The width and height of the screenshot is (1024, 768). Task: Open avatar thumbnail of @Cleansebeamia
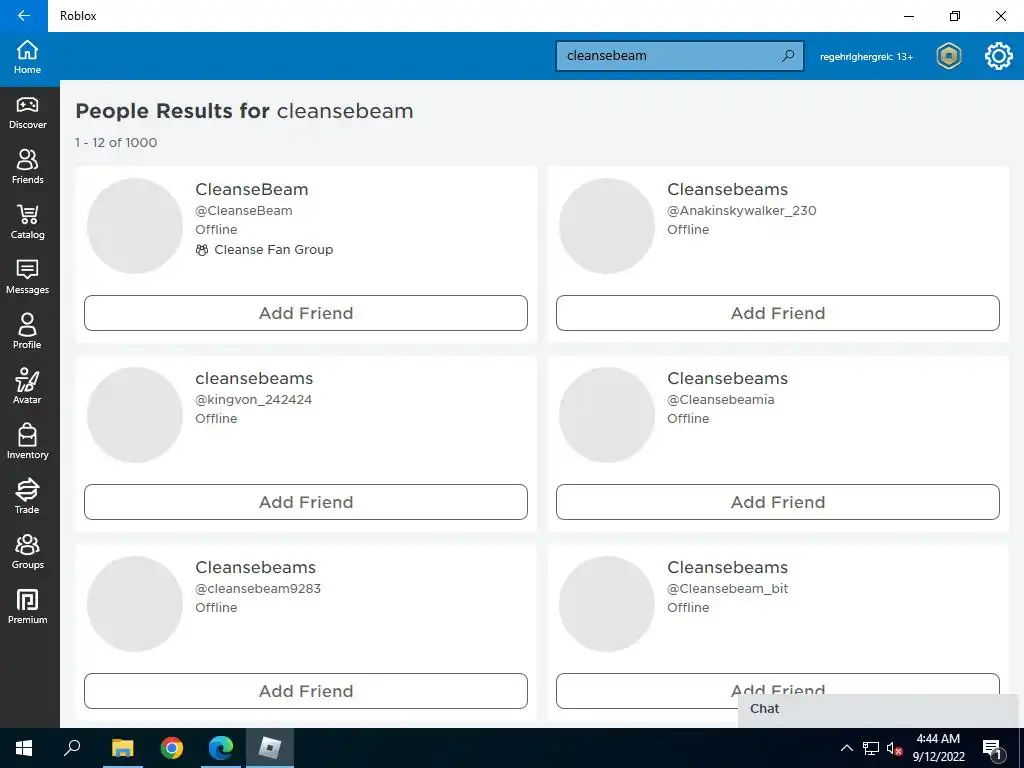point(607,415)
